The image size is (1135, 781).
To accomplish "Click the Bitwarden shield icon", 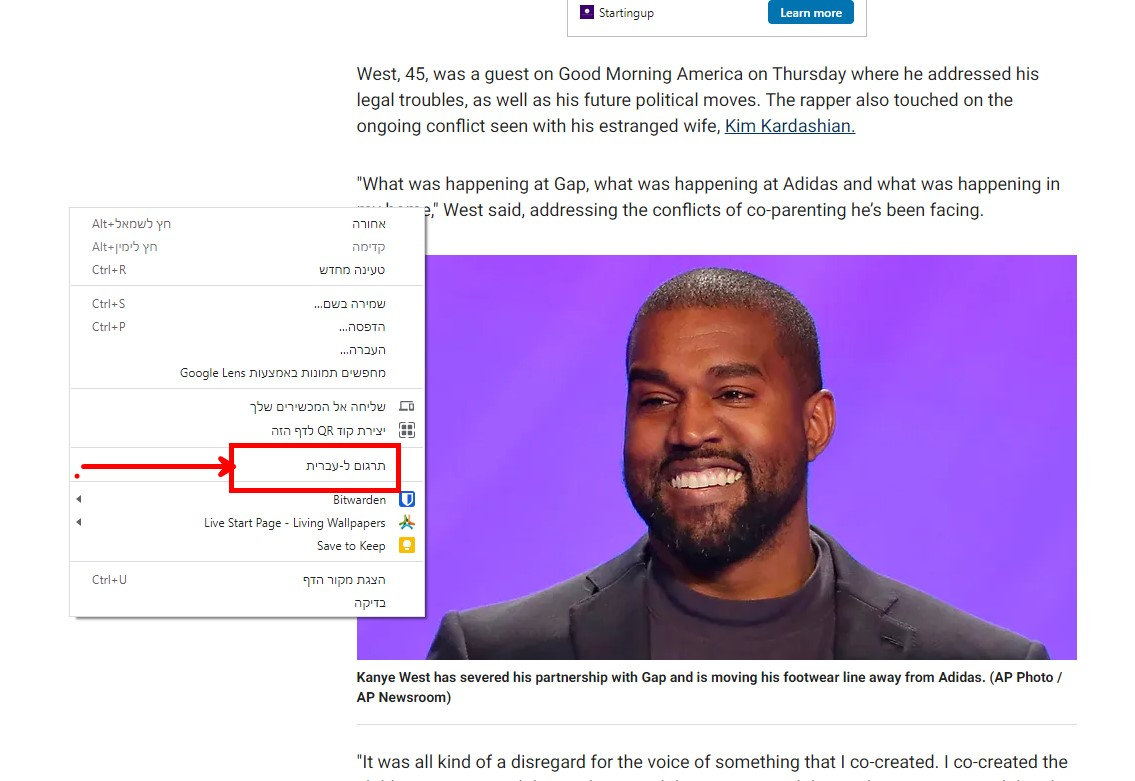I will [x=407, y=499].
